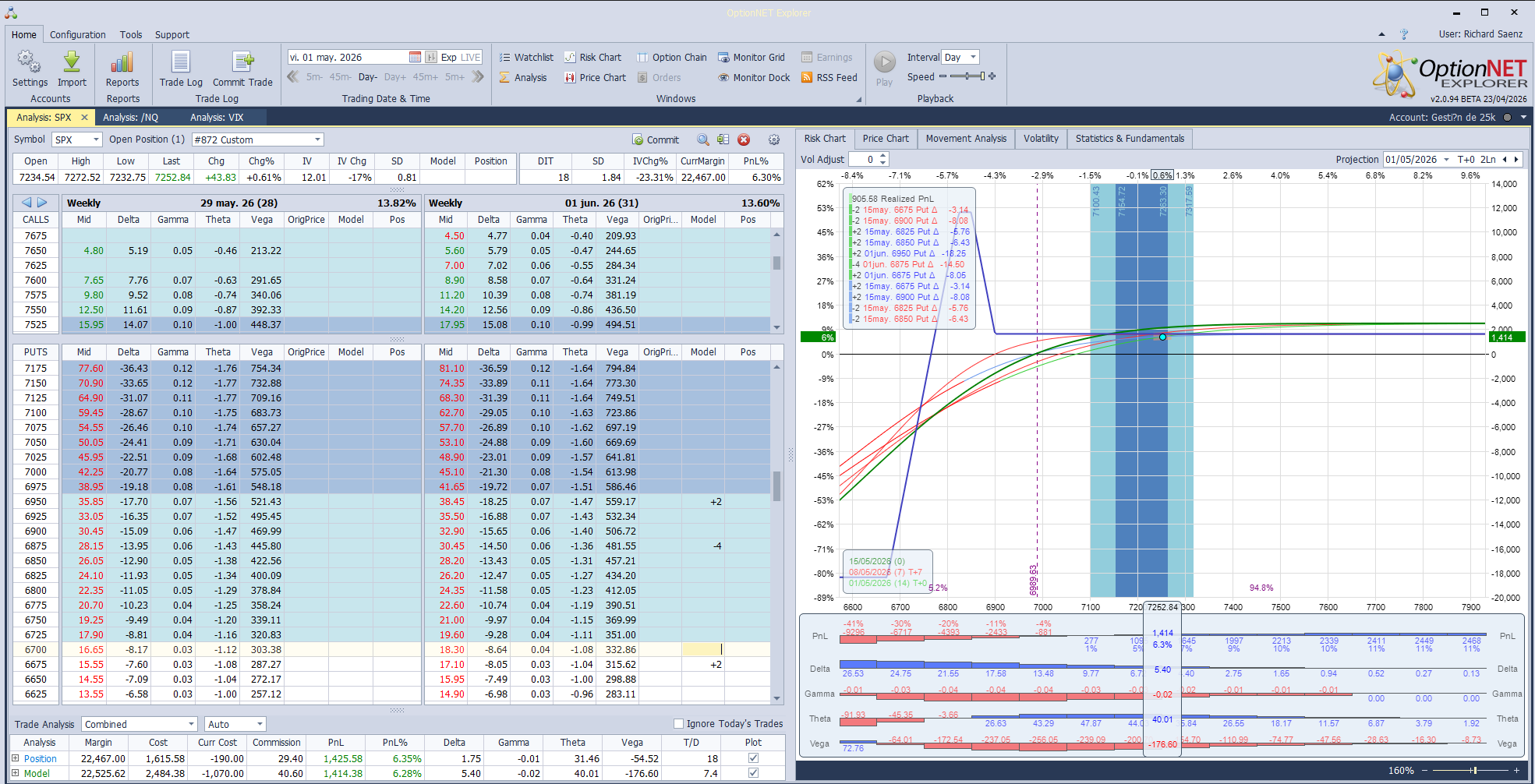Open the Account dropdown arrow
This screenshot has height=784, width=1535.
(x=1523, y=118)
